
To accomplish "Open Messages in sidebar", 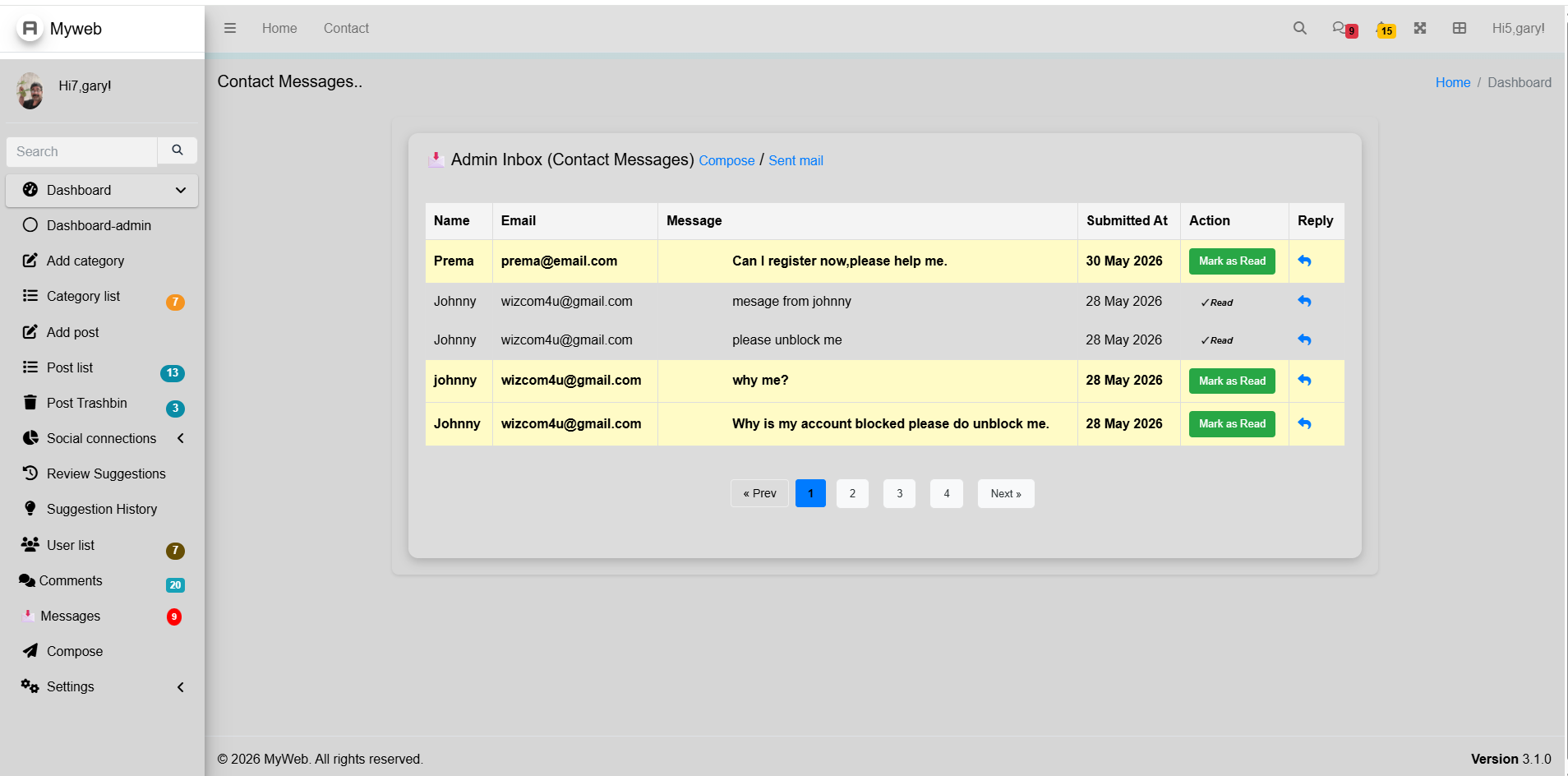I will click(102, 616).
